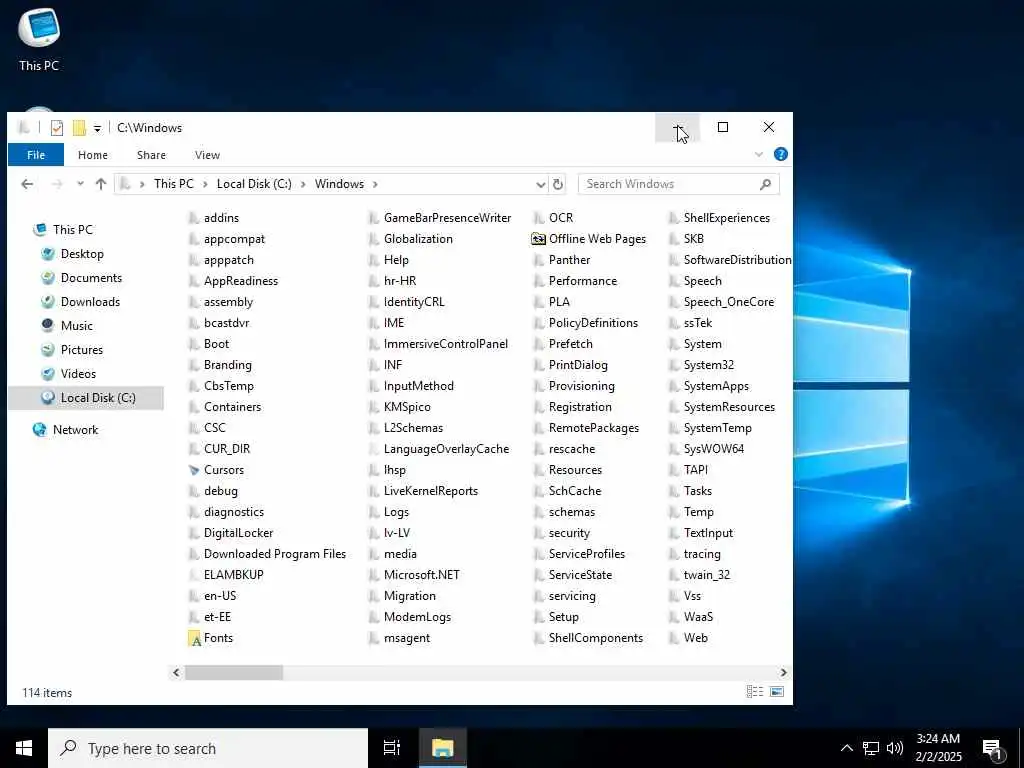Select the ShellComponents folder

coord(588,638)
